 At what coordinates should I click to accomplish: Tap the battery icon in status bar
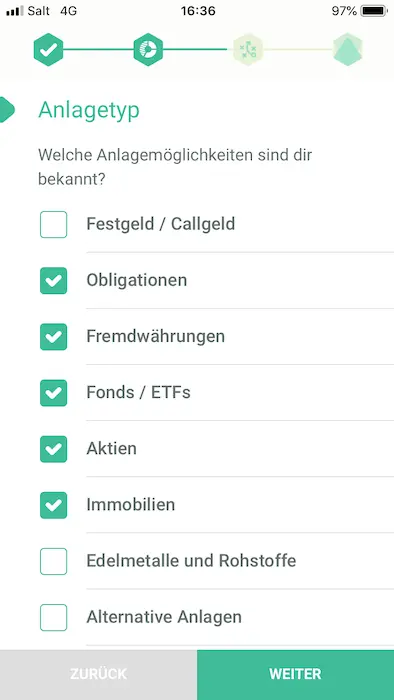(x=374, y=11)
